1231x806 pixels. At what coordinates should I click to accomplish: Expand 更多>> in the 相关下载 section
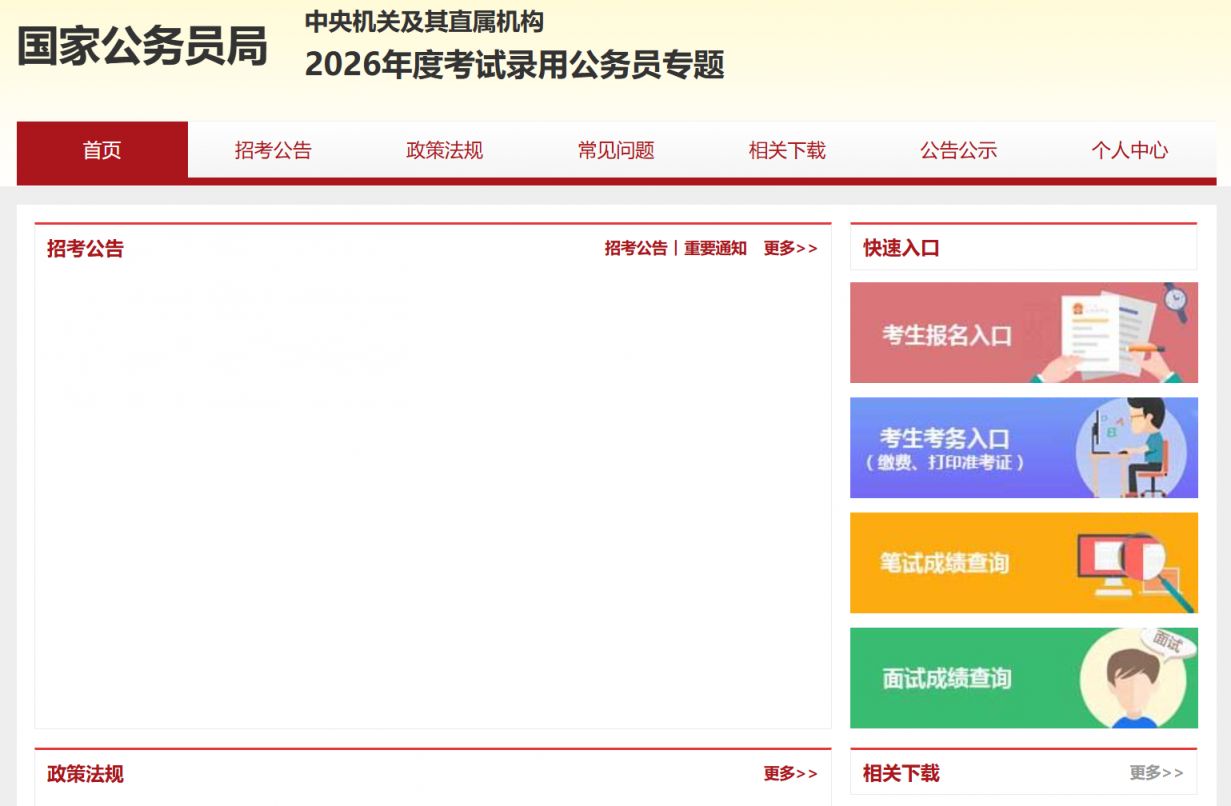click(x=1156, y=773)
